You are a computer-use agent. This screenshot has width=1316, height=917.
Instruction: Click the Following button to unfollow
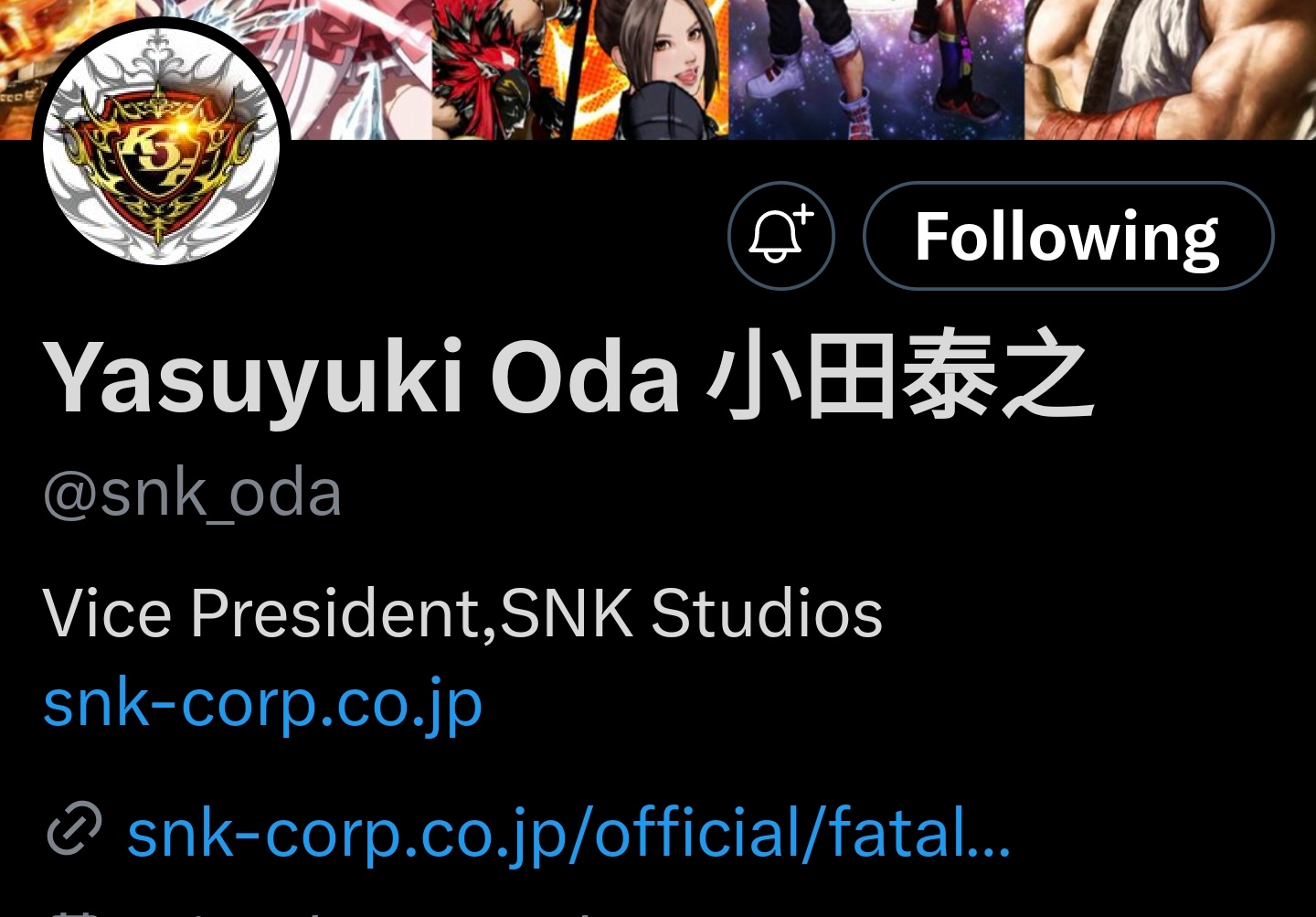[1068, 236]
